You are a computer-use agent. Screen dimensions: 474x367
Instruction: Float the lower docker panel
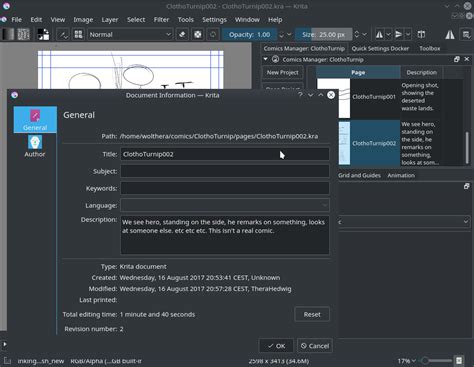[467, 186]
